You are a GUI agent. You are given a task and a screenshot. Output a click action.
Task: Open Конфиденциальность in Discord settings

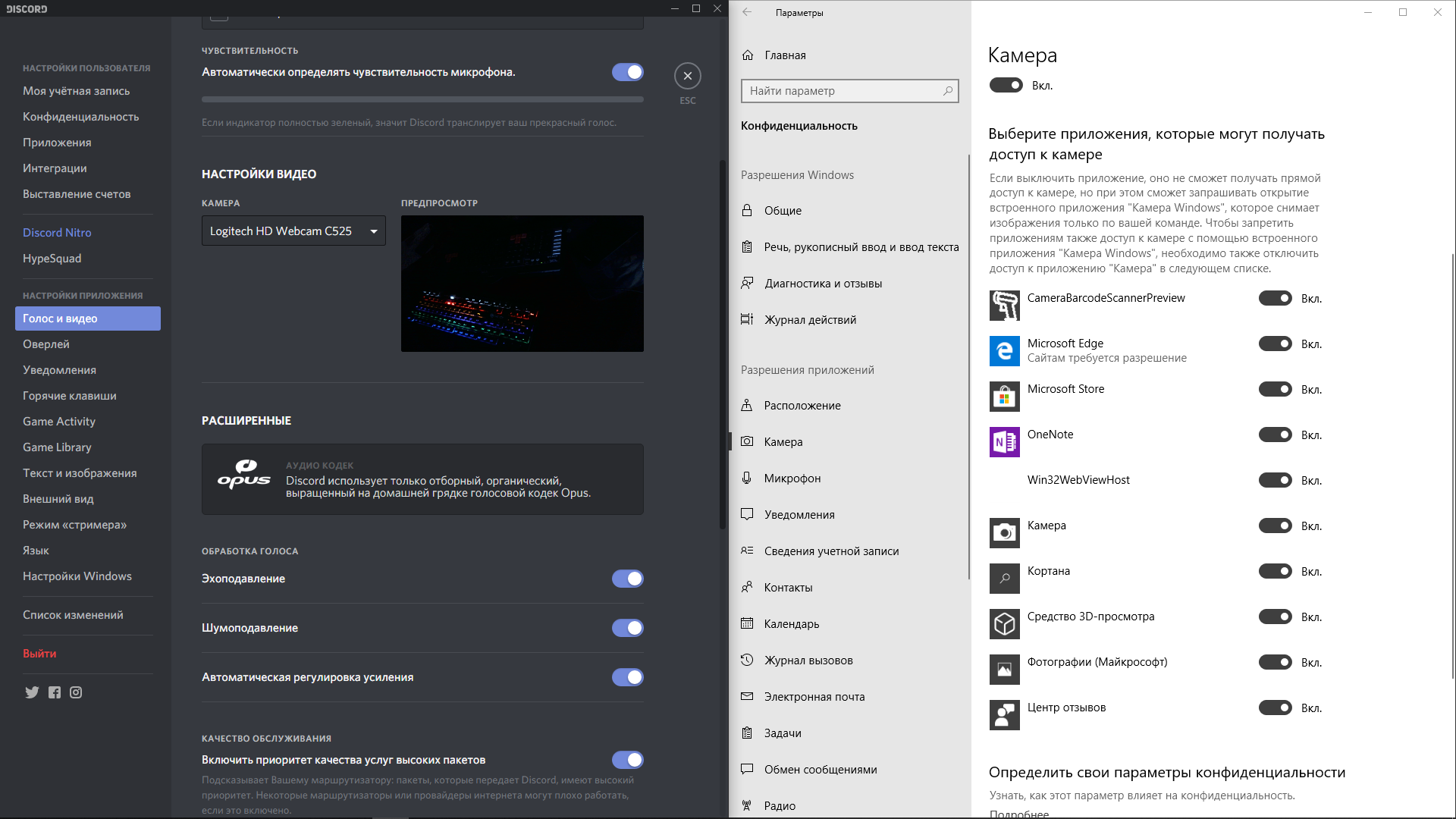[x=88, y=117]
